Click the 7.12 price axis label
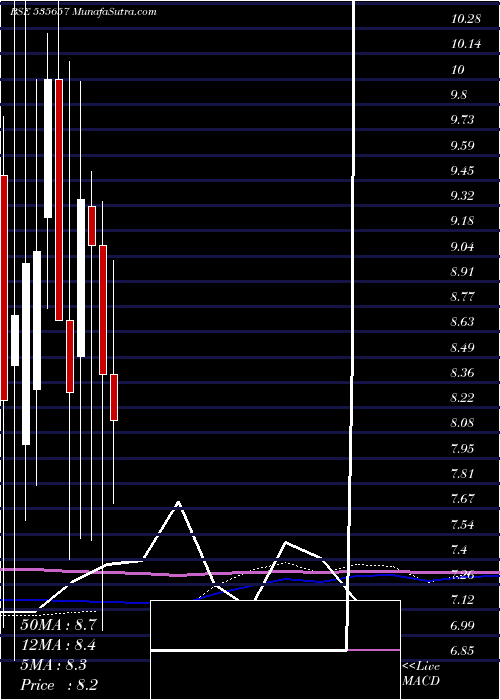500x700 pixels. pyautogui.click(x=462, y=599)
